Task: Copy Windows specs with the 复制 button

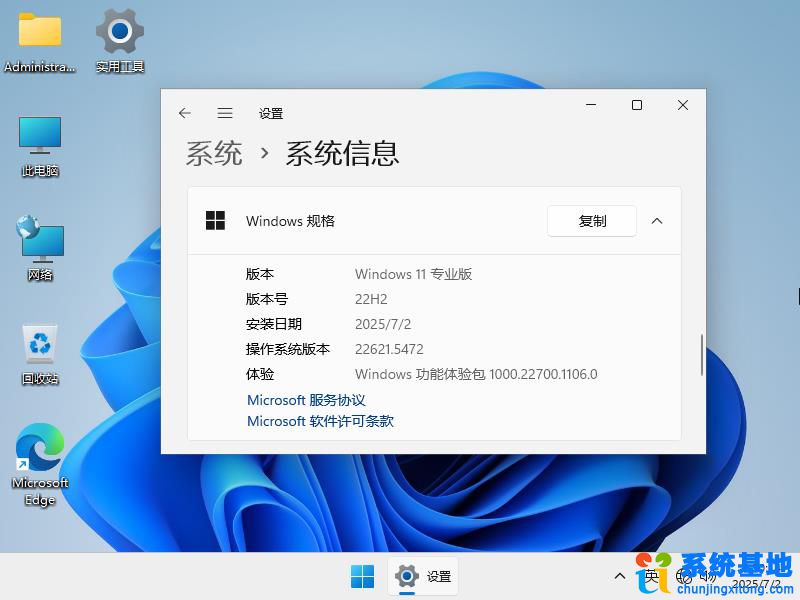Action: point(592,221)
